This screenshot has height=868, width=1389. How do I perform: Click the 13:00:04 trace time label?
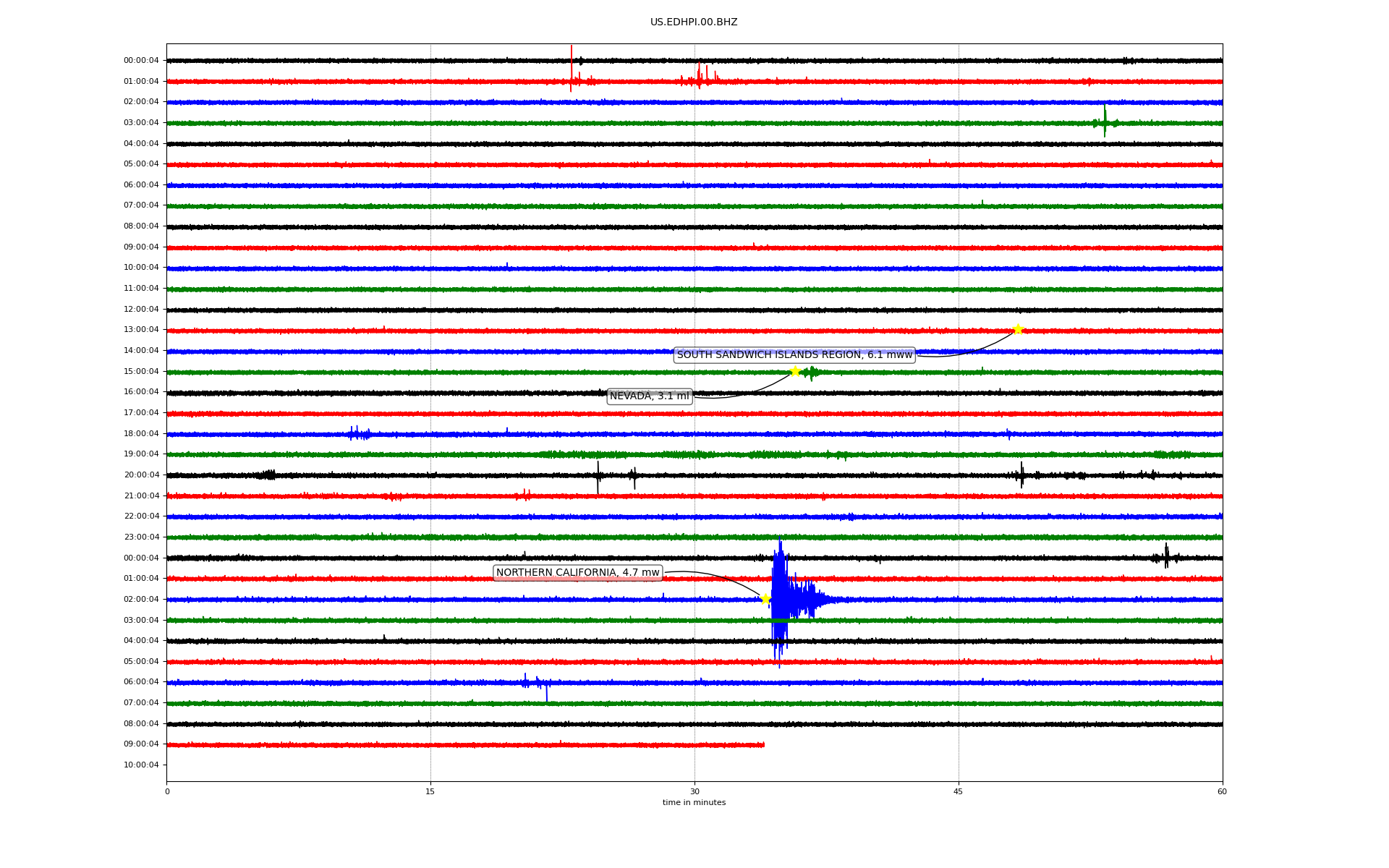(x=141, y=330)
